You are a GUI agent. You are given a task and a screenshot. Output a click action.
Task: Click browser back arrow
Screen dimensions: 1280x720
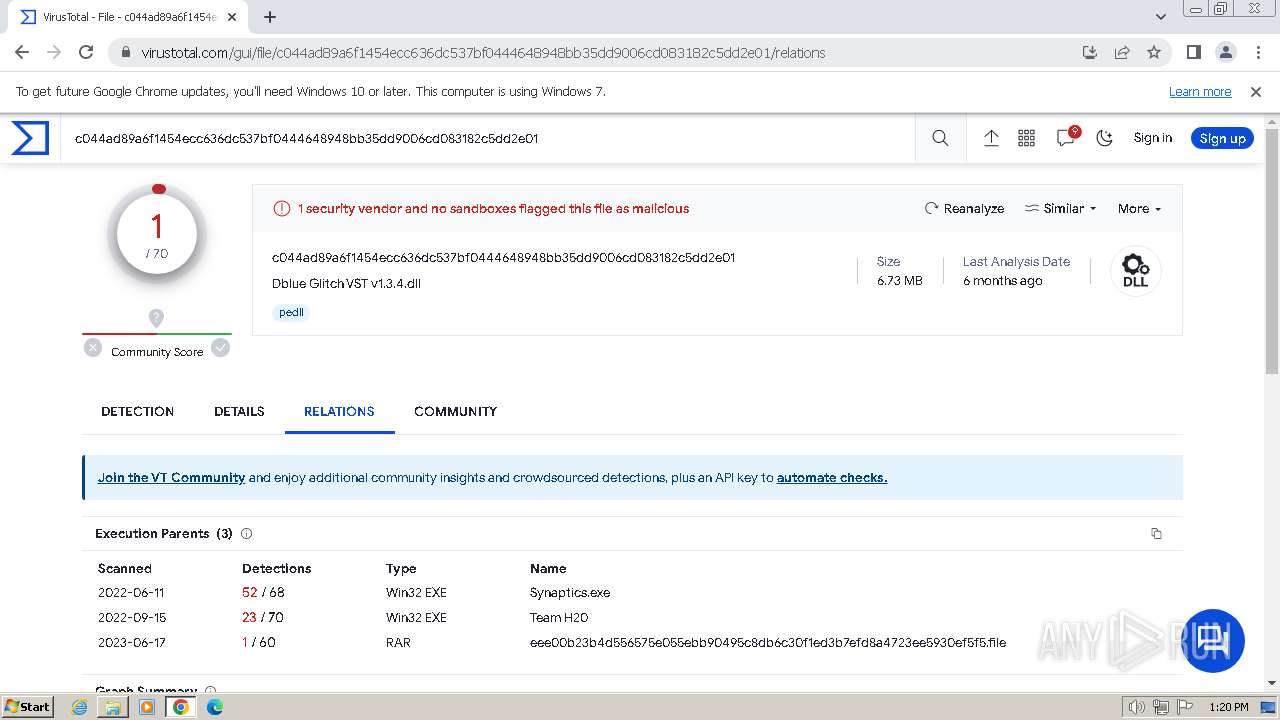(22, 53)
